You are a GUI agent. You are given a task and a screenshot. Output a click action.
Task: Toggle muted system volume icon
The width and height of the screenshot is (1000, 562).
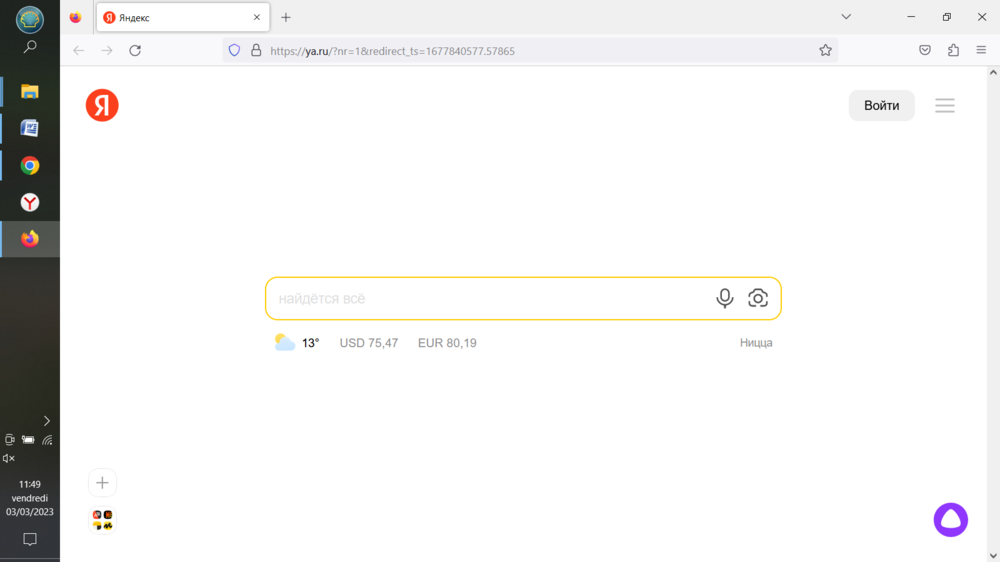click(9, 458)
